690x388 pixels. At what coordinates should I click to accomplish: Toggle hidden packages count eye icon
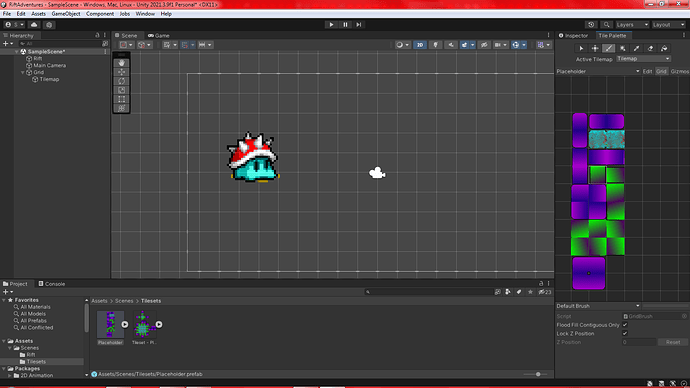click(545, 292)
